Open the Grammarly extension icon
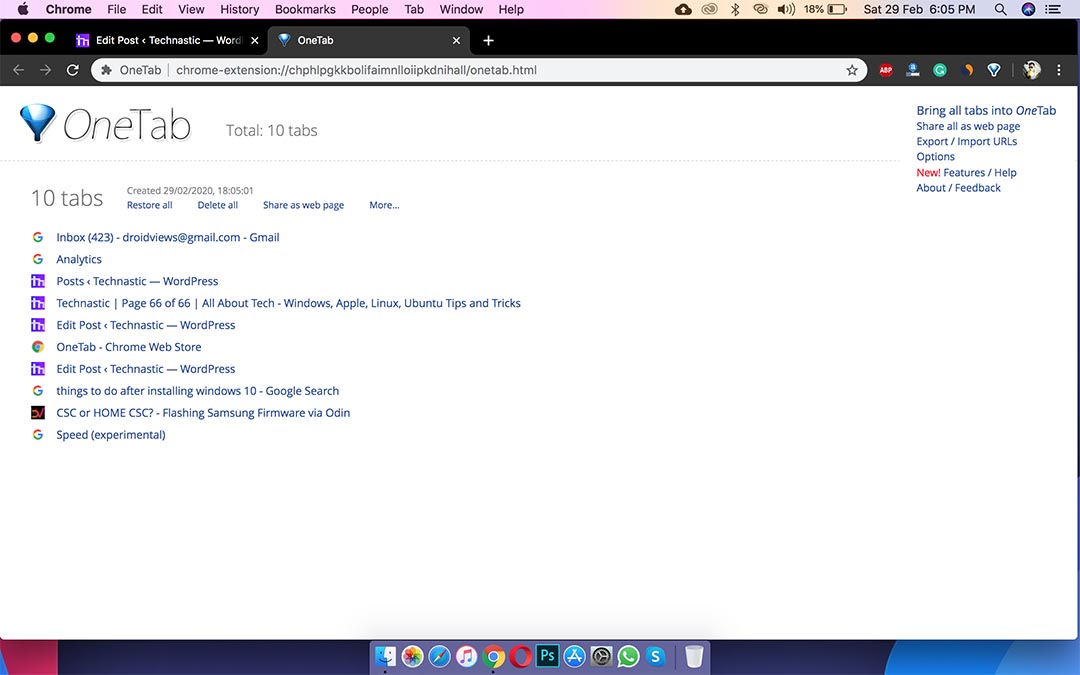1080x675 pixels. coord(939,70)
